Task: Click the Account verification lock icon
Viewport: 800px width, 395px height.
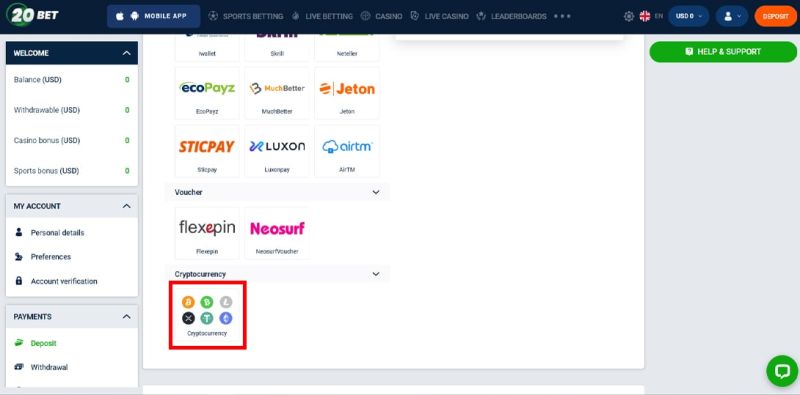Action: [x=19, y=281]
